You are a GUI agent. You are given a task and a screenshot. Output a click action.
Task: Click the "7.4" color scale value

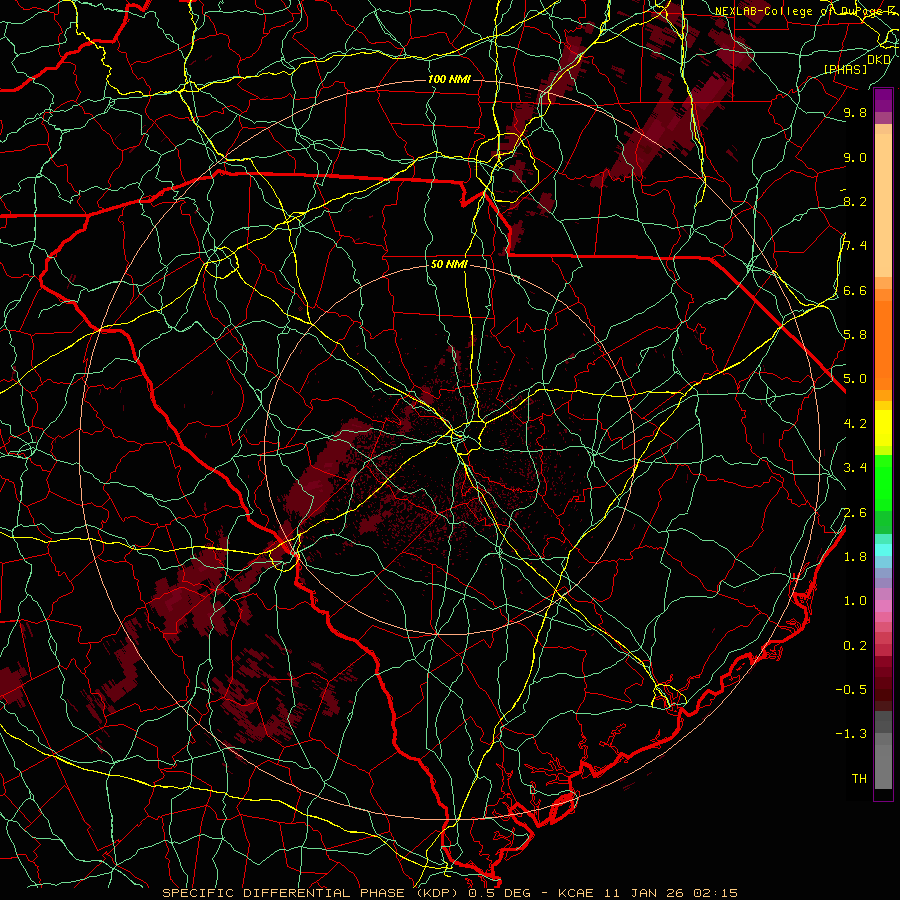click(x=855, y=246)
